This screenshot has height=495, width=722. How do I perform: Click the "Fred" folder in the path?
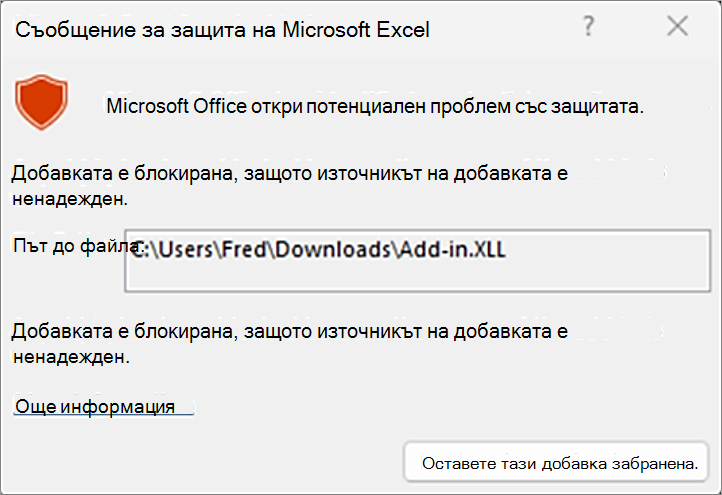244,249
